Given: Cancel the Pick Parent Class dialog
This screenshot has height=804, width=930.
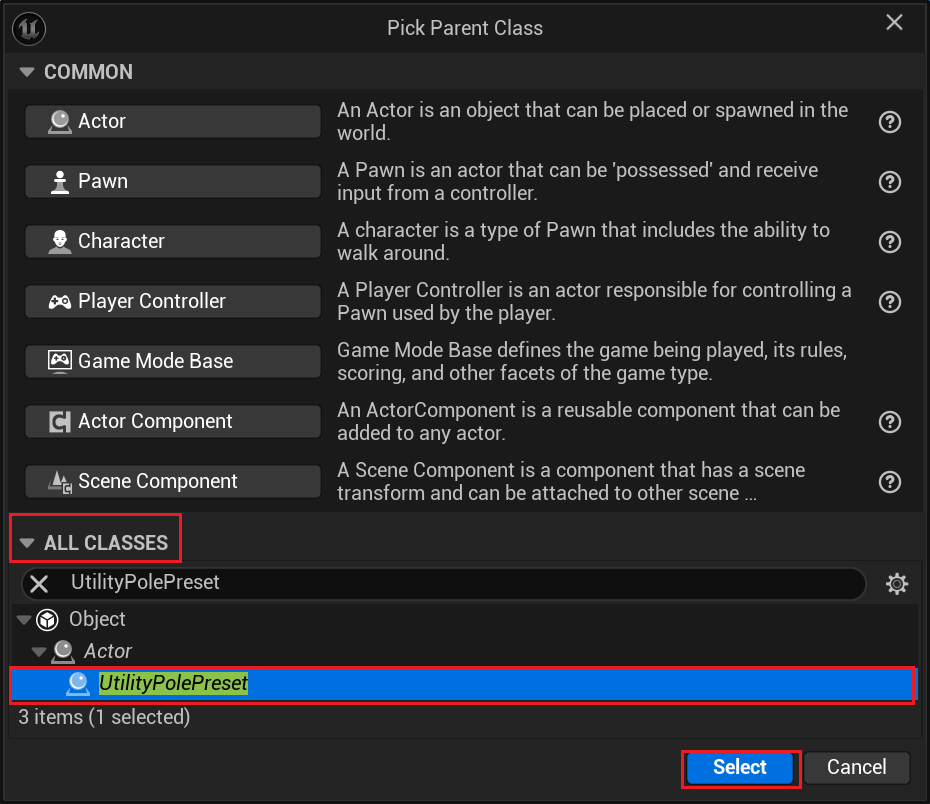Looking at the screenshot, I should click(x=856, y=768).
